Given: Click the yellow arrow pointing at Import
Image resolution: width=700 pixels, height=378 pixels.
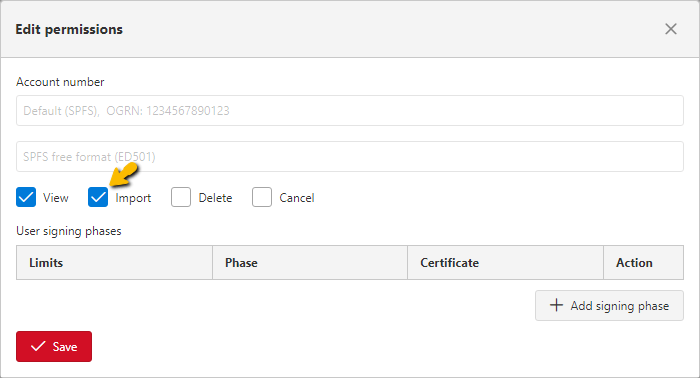Looking at the screenshot, I should click(124, 174).
